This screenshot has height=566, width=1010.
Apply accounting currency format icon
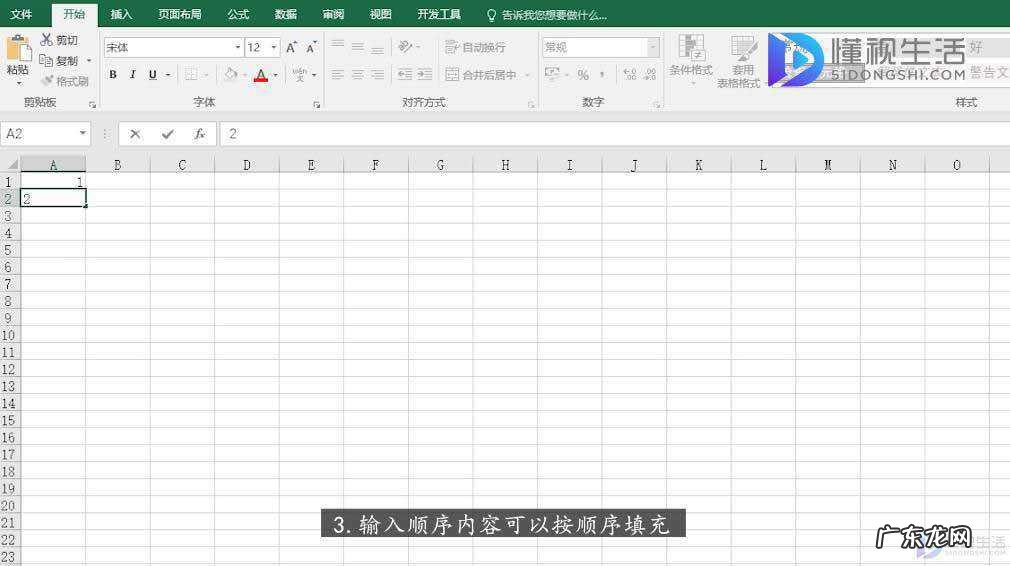coord(552,75)
